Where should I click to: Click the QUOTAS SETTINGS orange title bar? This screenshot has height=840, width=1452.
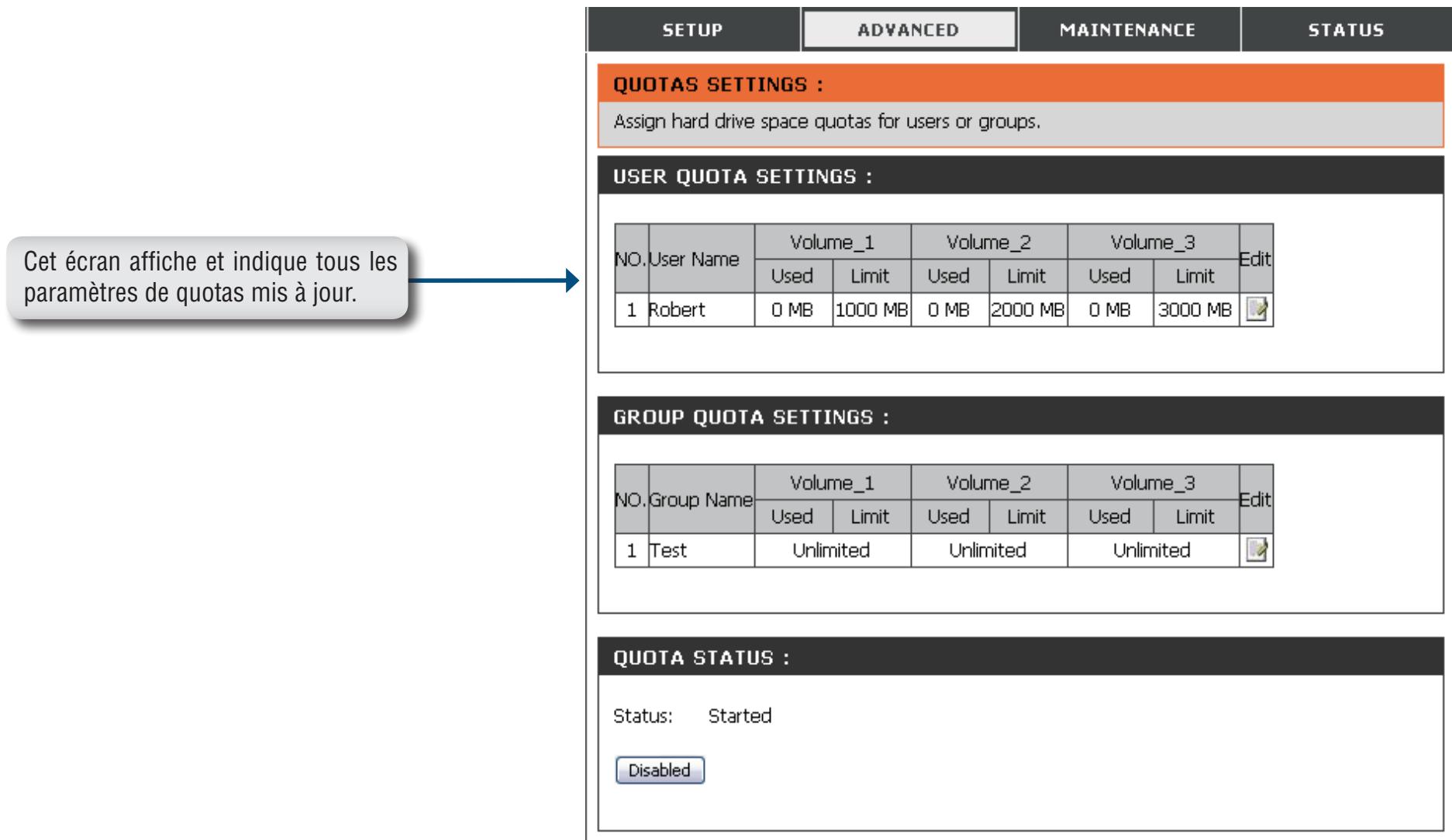coord(1020,84)
